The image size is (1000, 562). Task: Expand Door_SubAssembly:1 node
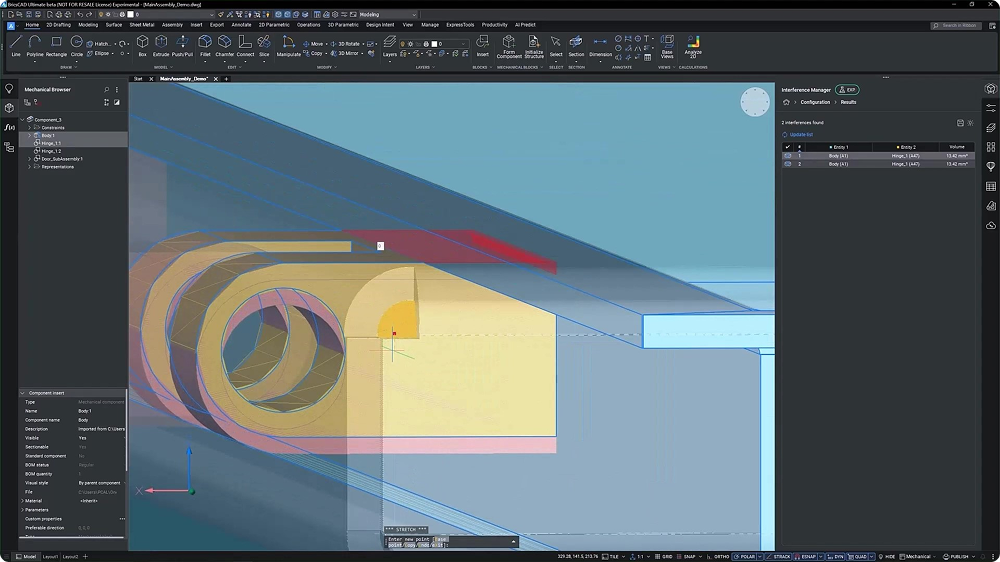29,159
